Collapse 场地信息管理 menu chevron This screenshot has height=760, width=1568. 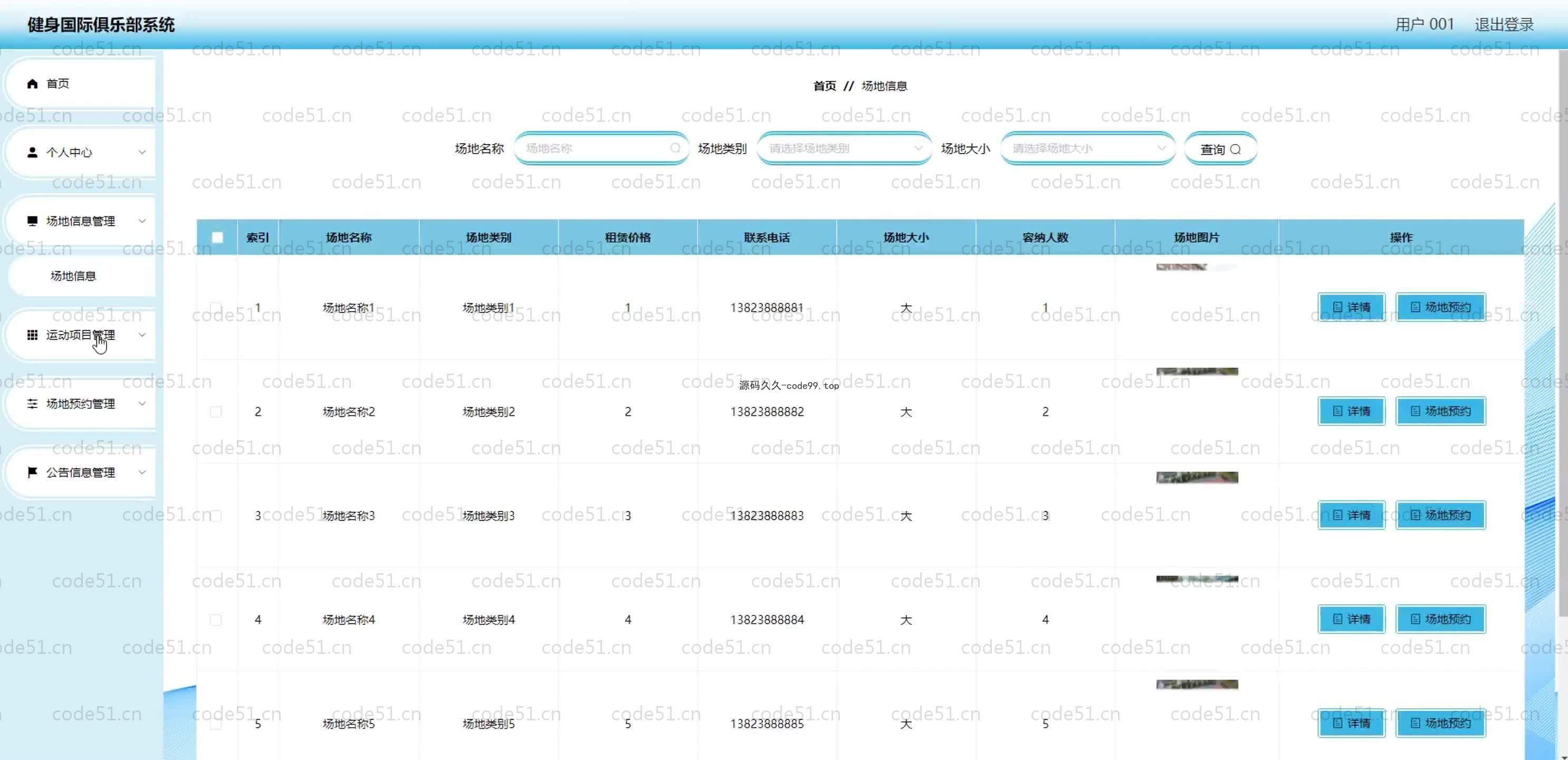(142, 221)
